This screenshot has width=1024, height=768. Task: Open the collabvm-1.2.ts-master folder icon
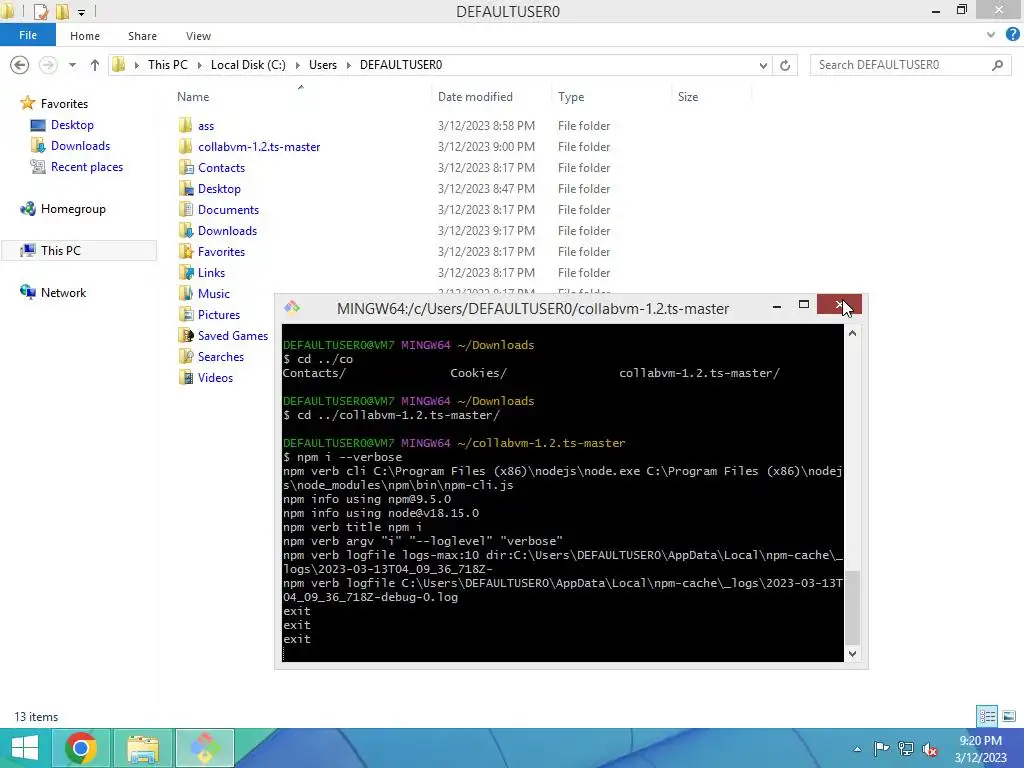pos(186,146)
